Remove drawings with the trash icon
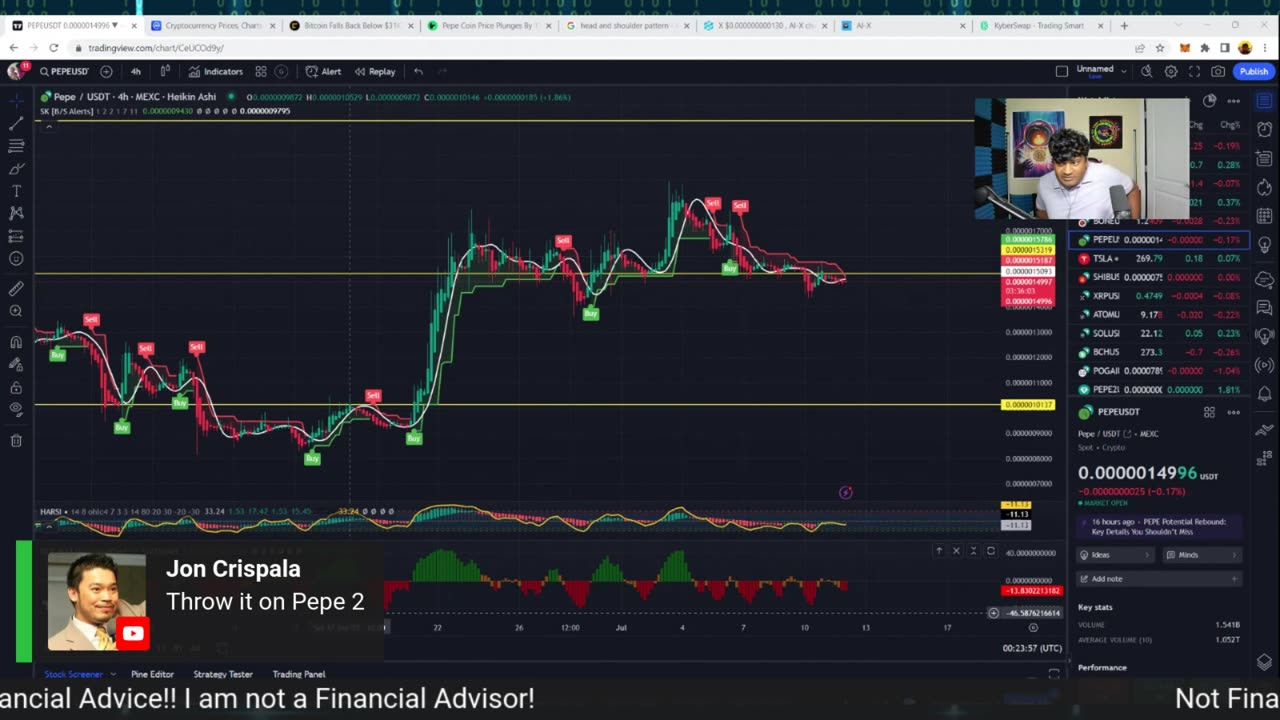This screenshot has width=1280, height=720. (16, 440)
